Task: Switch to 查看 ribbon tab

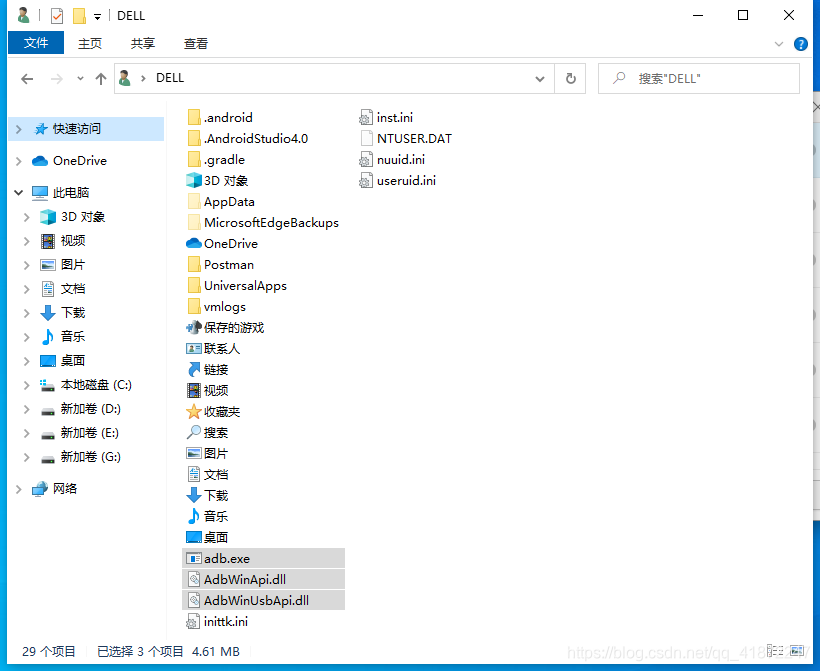Action: 196,43
